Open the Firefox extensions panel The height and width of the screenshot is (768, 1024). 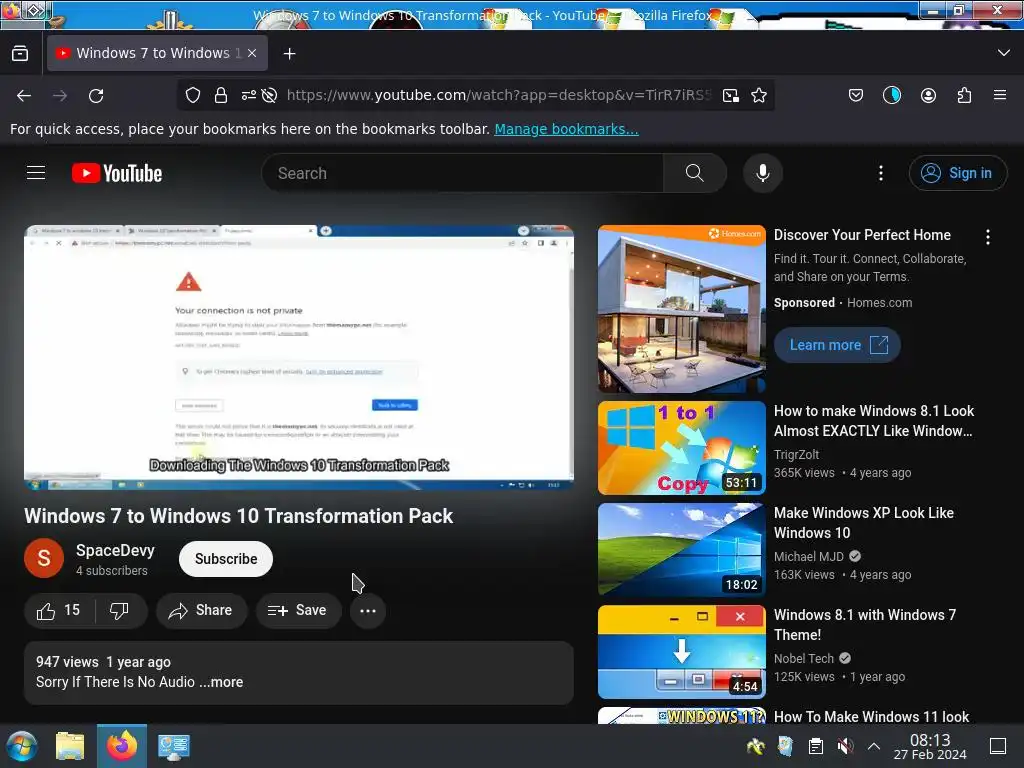click(964, 95)
